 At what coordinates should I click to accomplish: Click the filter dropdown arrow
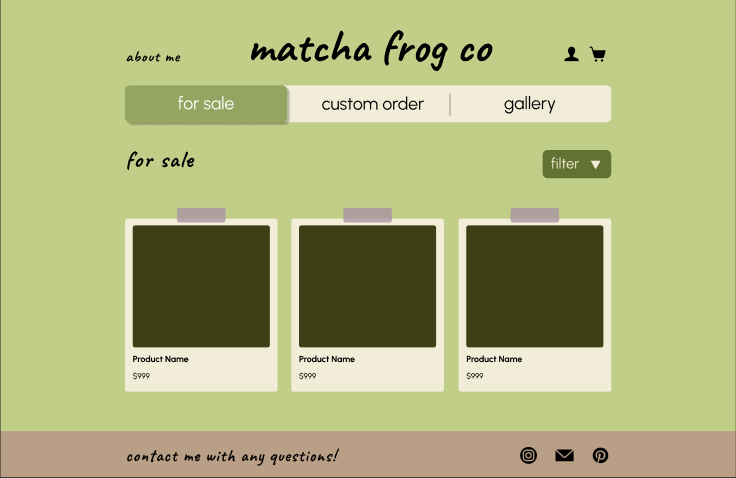[x=596, y=164]
